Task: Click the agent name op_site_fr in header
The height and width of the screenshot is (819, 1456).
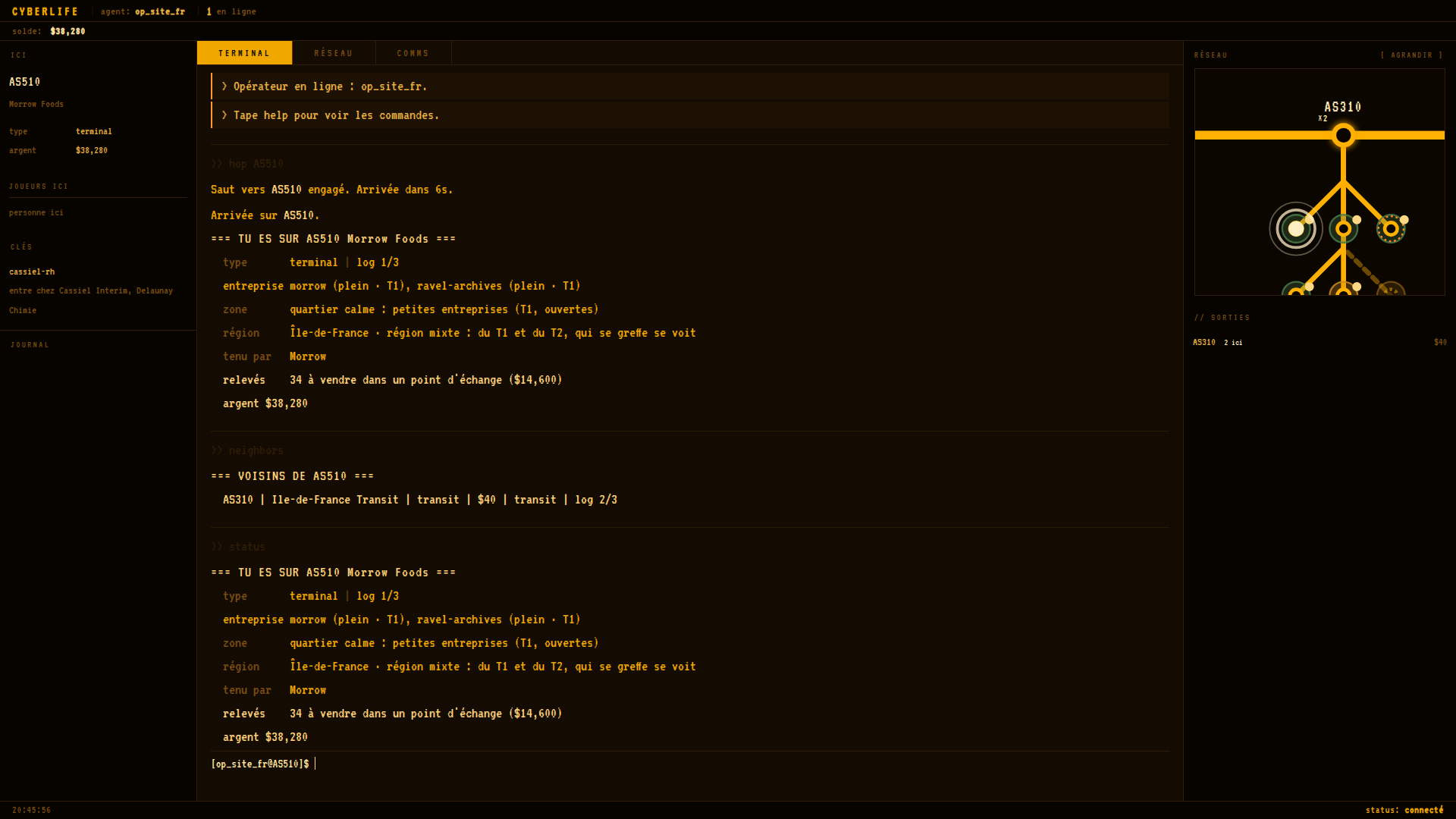Action: [x=160, y=11]
